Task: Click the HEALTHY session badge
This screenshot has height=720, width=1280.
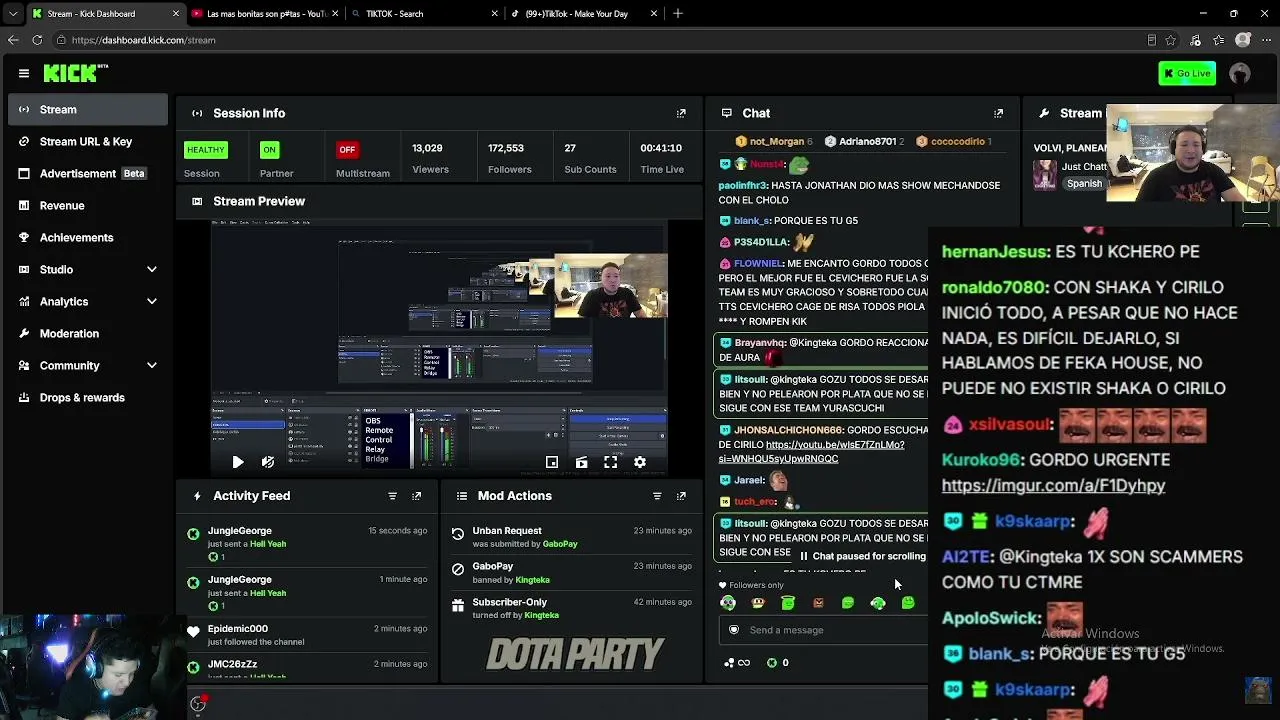Action: point(205,150)
